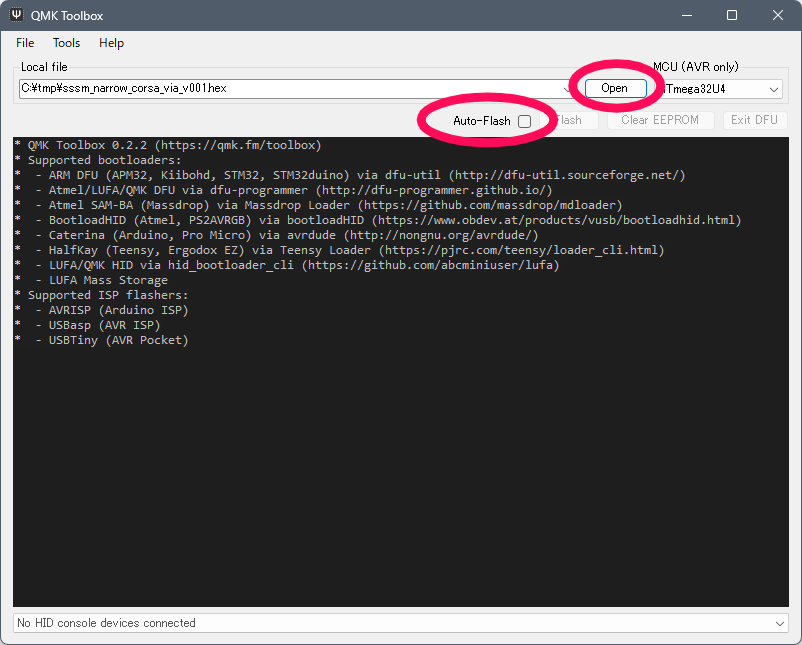Click the 'USBasp (AVR ISP)' log line

(x=87, y=325)
